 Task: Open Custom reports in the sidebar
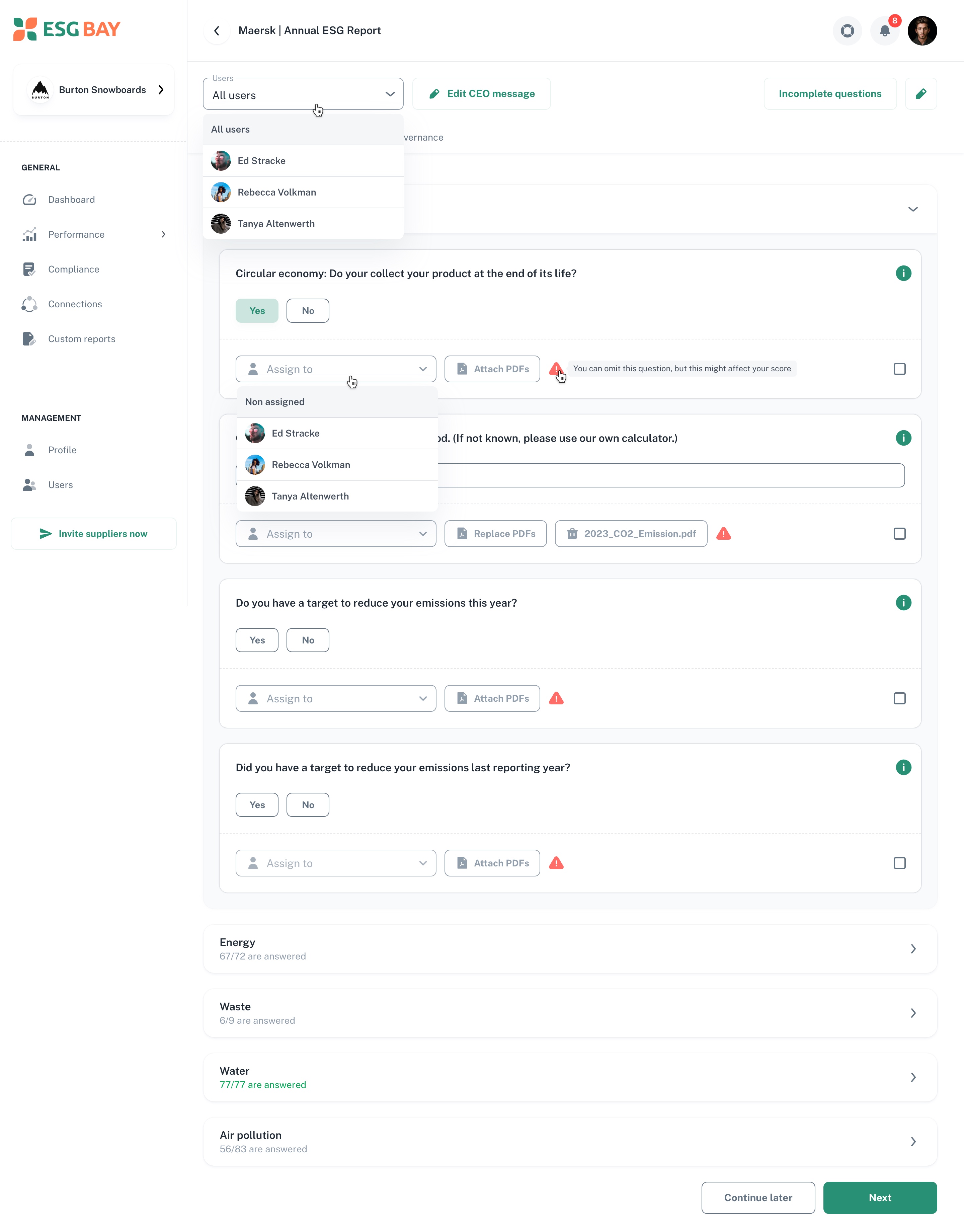pyautogui.click(x=82, y=339)
